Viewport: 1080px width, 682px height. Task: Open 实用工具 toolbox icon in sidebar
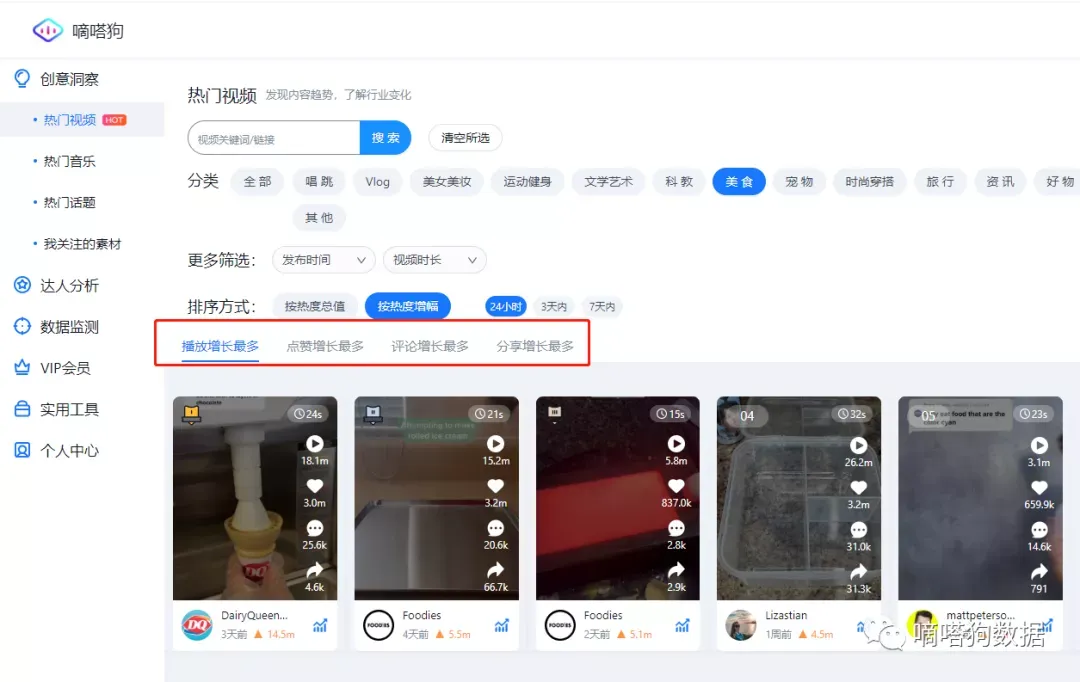click(22, 409)
